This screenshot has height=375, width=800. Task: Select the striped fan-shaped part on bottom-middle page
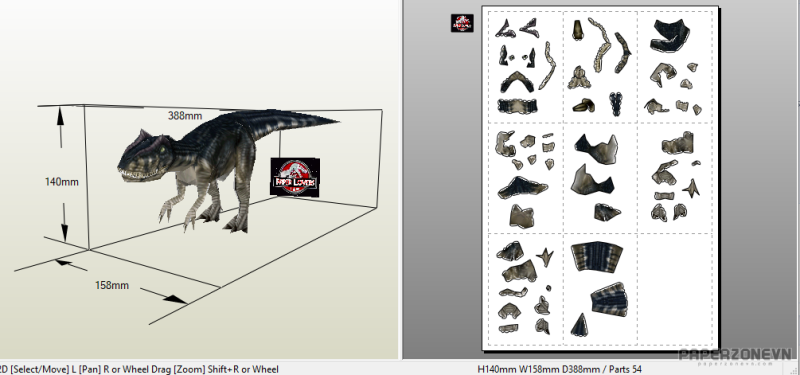[596, 256]
